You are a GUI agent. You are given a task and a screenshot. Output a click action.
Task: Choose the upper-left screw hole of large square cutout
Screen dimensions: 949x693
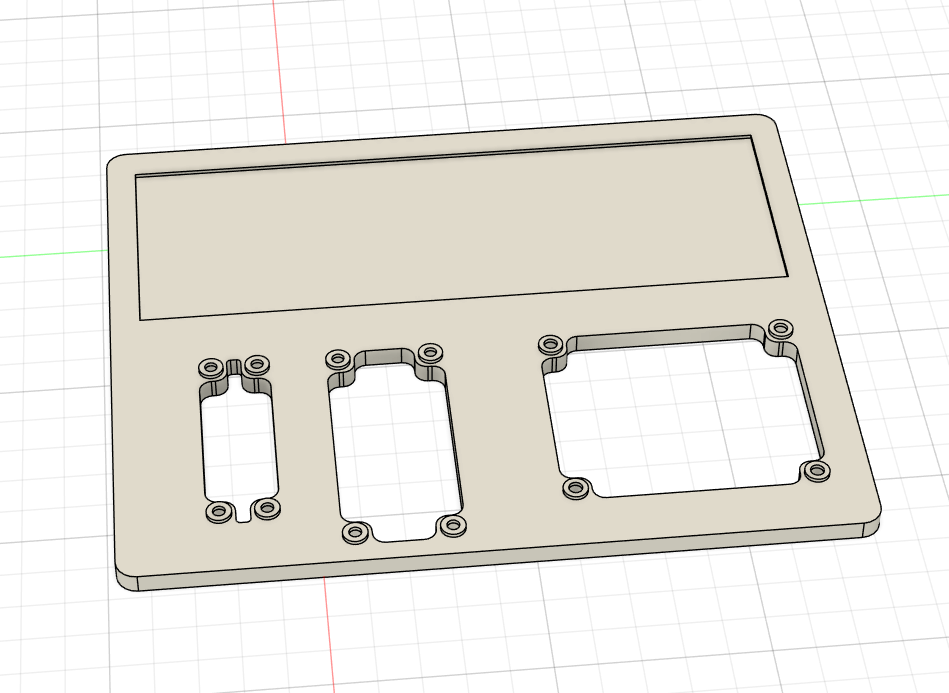551,344
